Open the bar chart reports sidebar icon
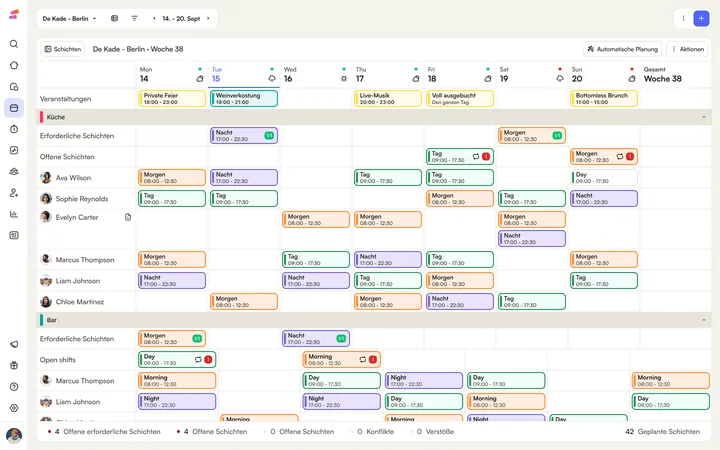Viewport: 720px width, 450px height. point(14,214)
